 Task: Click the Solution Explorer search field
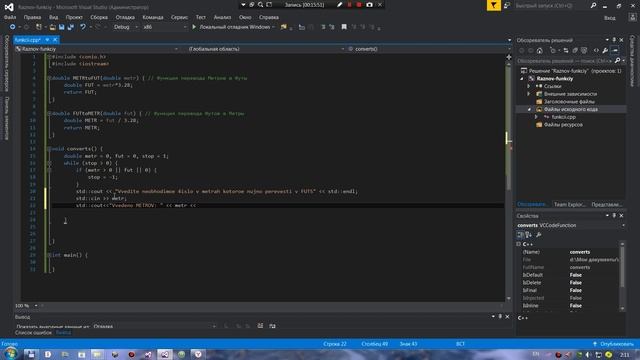pyautogui.click(x=564, y=61)
